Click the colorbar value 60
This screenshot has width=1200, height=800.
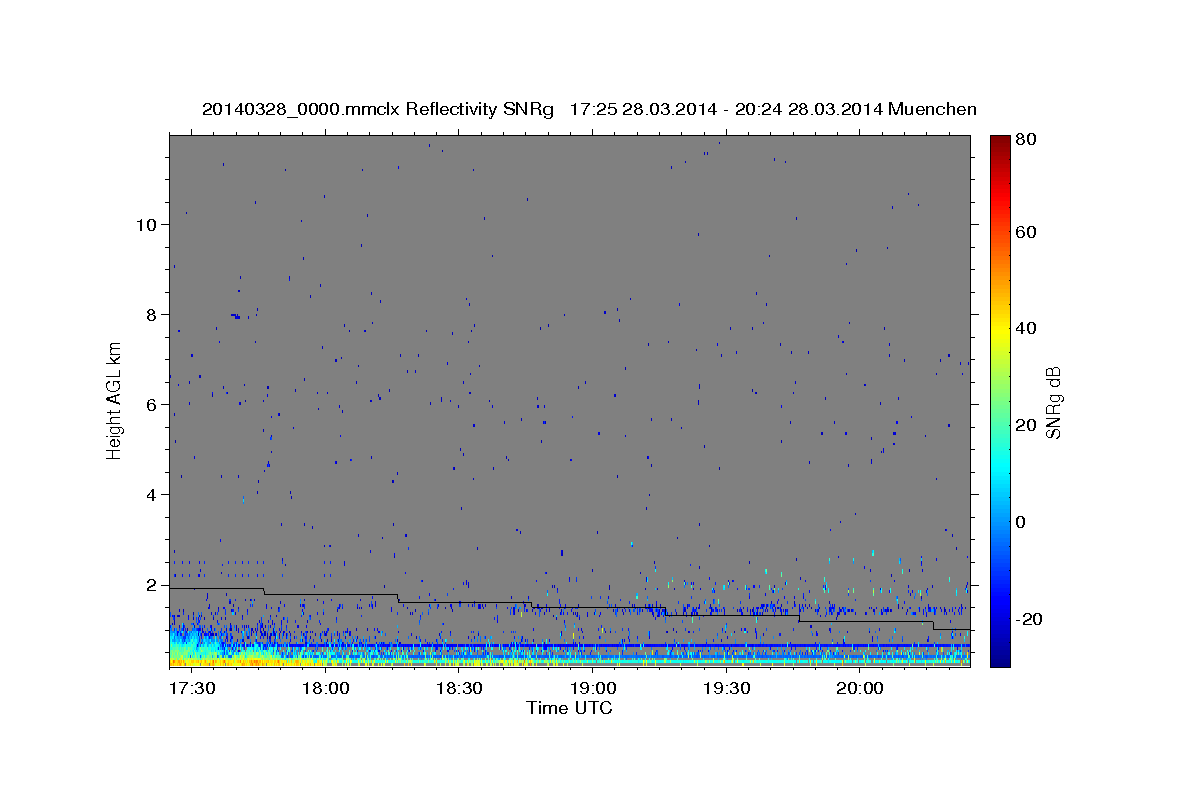(x=1026, y=232)
